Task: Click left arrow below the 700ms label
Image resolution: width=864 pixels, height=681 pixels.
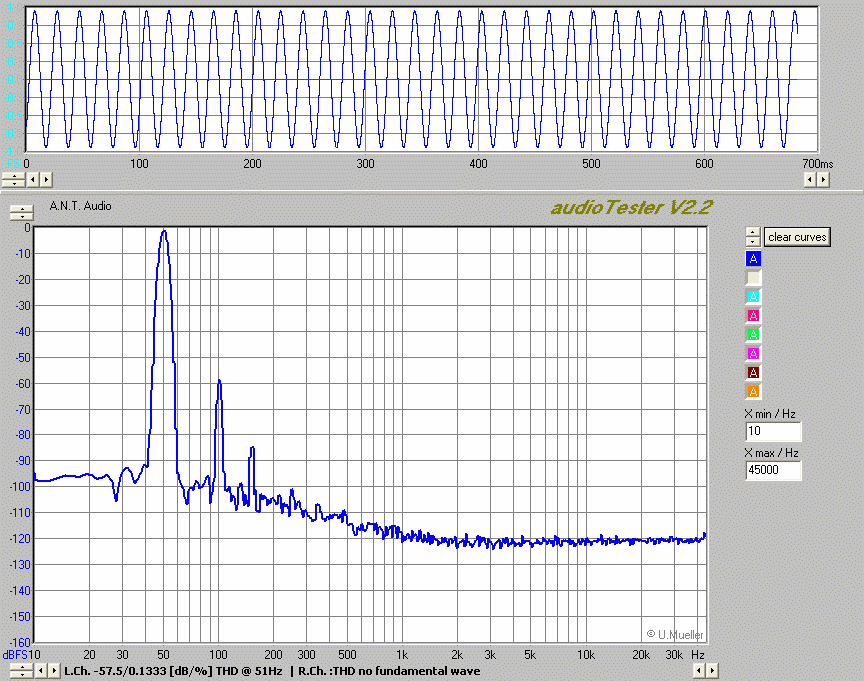Action: click(810, 179)
